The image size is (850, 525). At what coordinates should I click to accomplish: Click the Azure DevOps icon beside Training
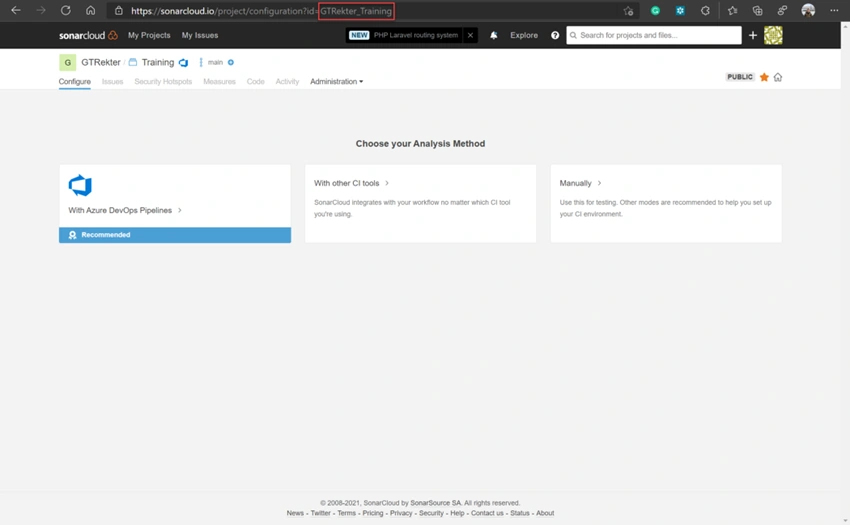tap(183, 63)
